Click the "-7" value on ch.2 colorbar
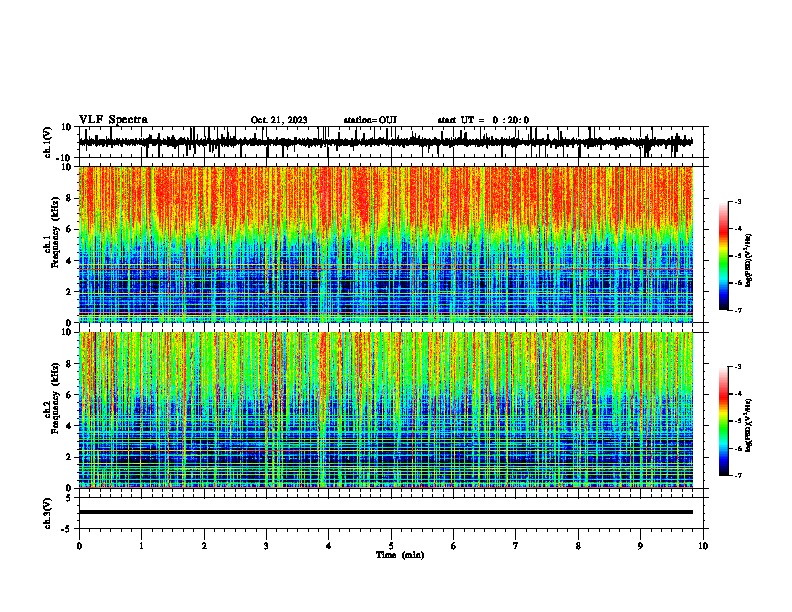The image size is (792, 612). 737,475
